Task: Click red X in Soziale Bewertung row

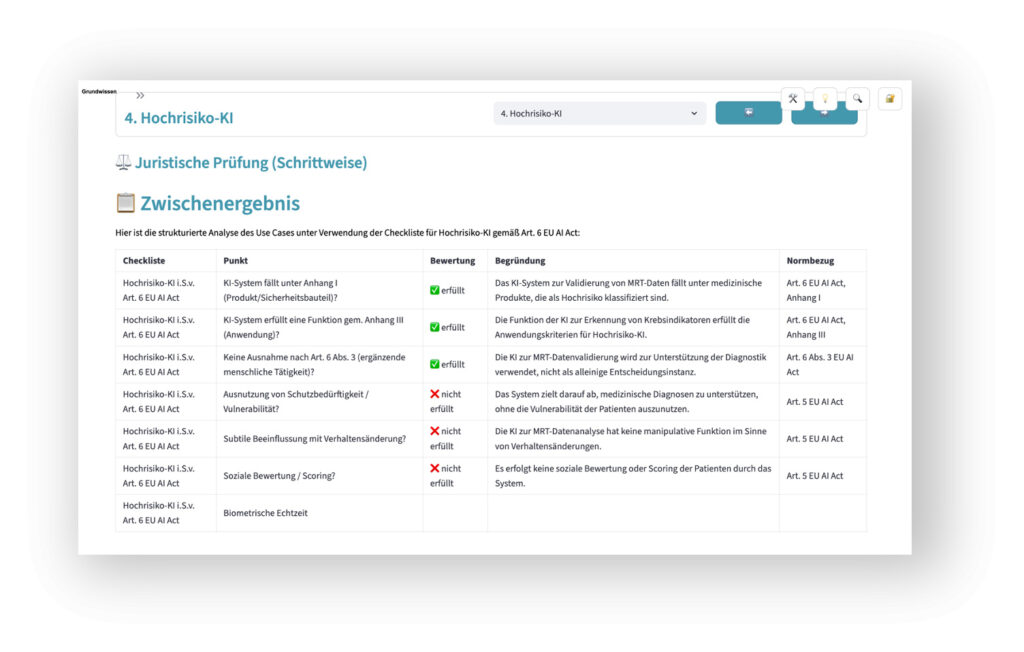Action: coord(434,468)
